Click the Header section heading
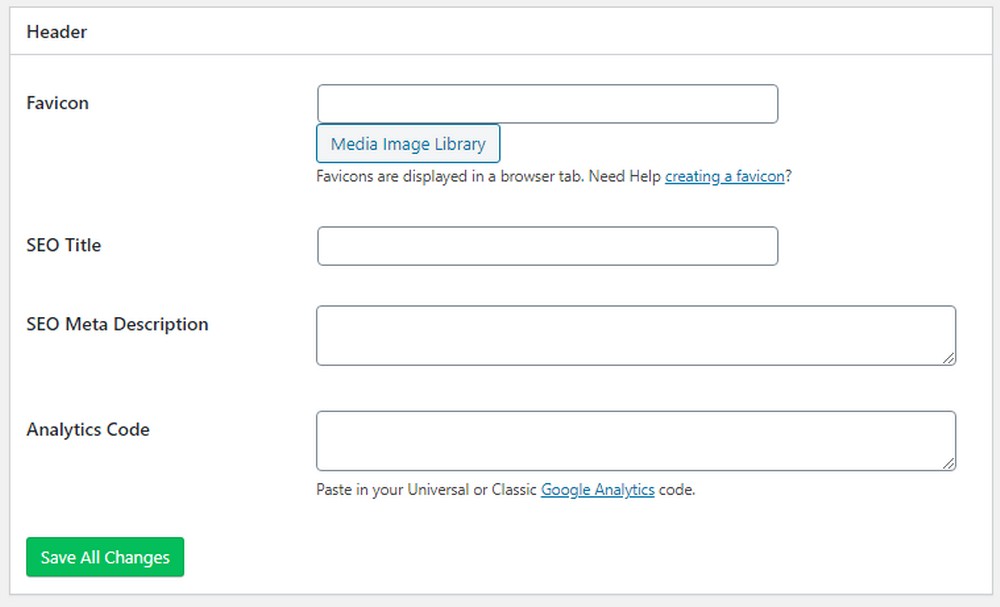This screenshot has height=607, width=1000. [56, 32]
